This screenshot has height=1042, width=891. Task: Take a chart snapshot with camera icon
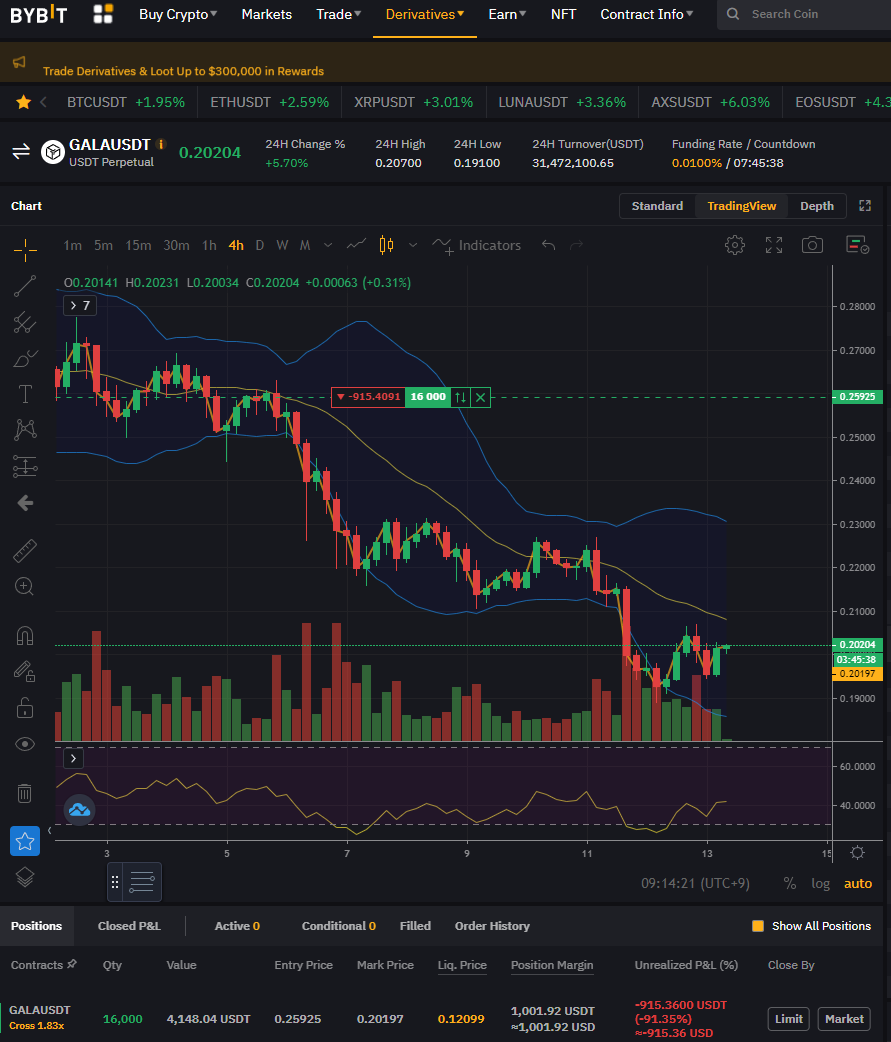(x=812, y=245)
